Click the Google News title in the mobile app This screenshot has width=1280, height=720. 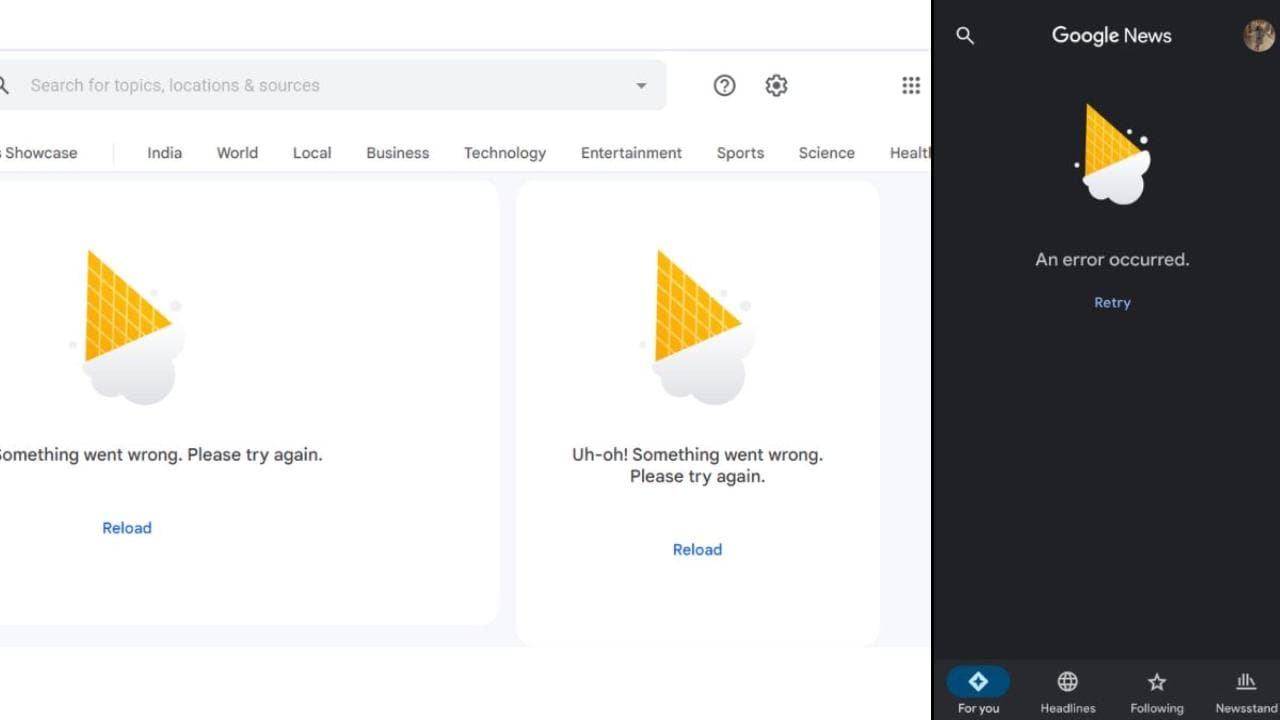[x=1111, y=35]
